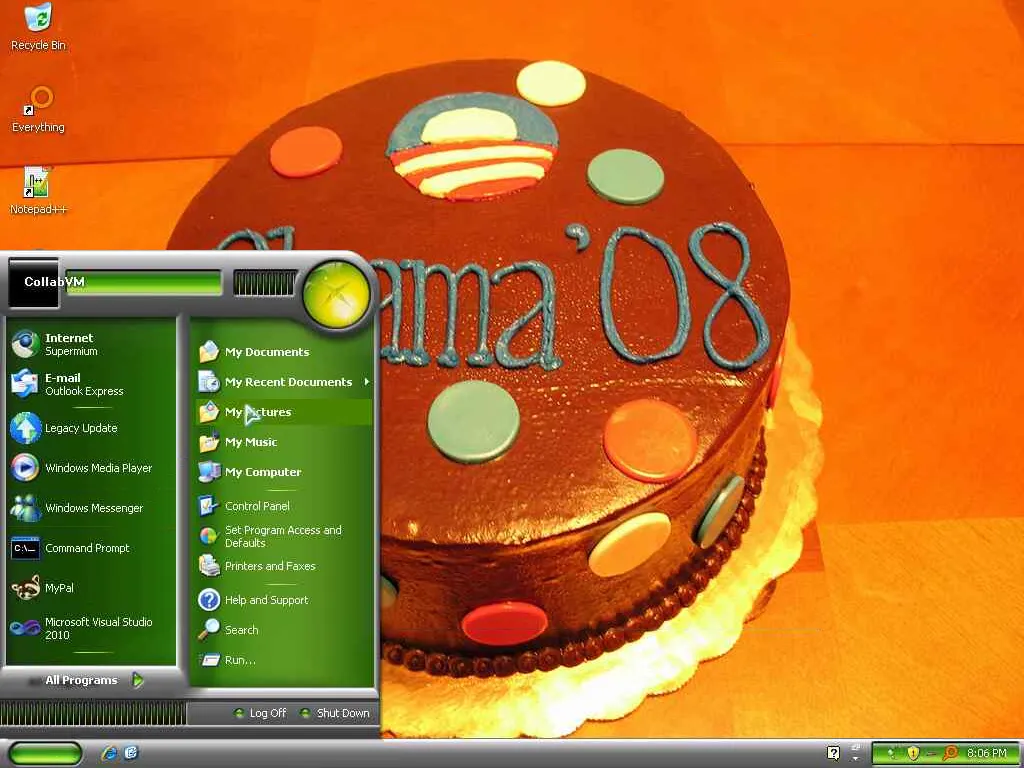Open the My Music folder
The height and width of the screenshot is (768, 1024).
(x=283, y=442)
